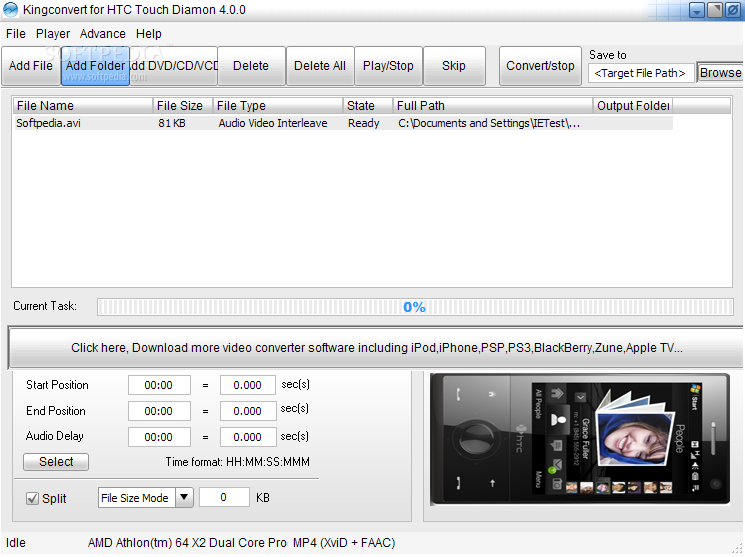Click the Start Position seconds field

click(248, 385)
